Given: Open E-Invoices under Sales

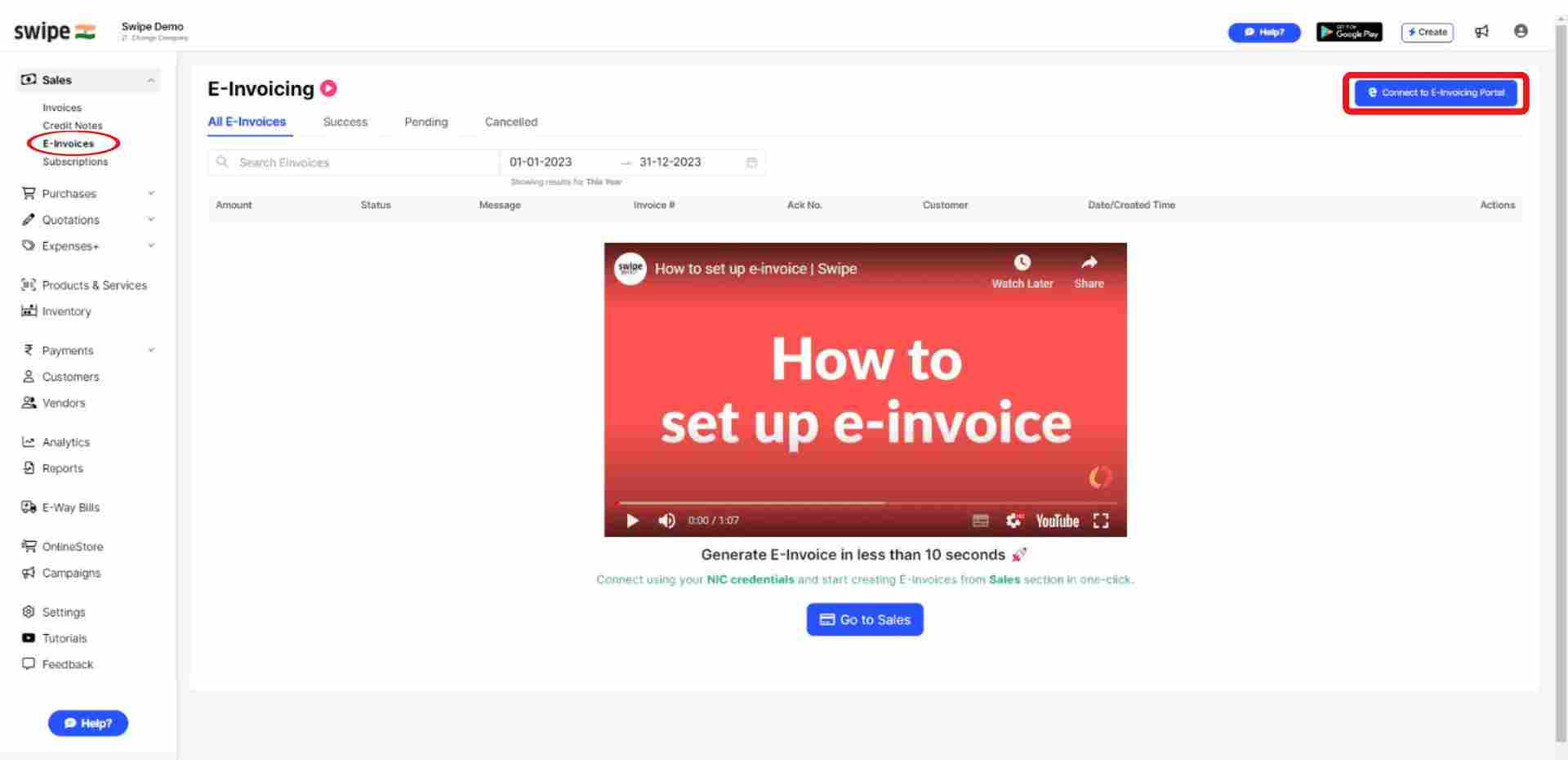Looking at the screenshot, I should (69, 144).
